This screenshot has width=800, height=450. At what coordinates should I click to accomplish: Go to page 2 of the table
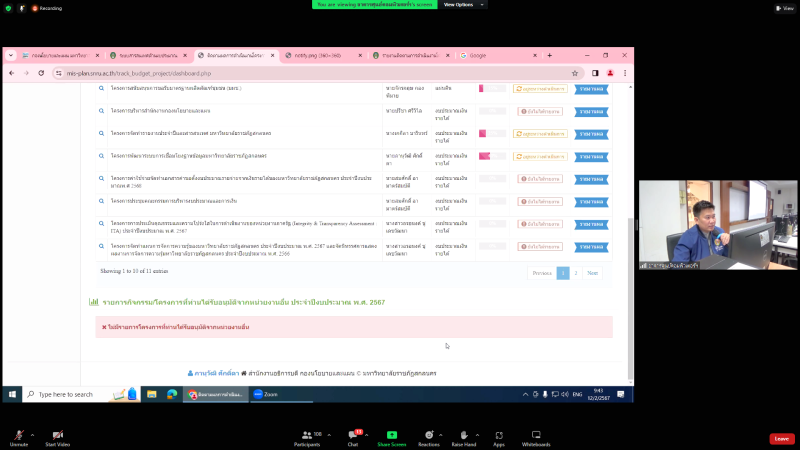tap(576, 272)
